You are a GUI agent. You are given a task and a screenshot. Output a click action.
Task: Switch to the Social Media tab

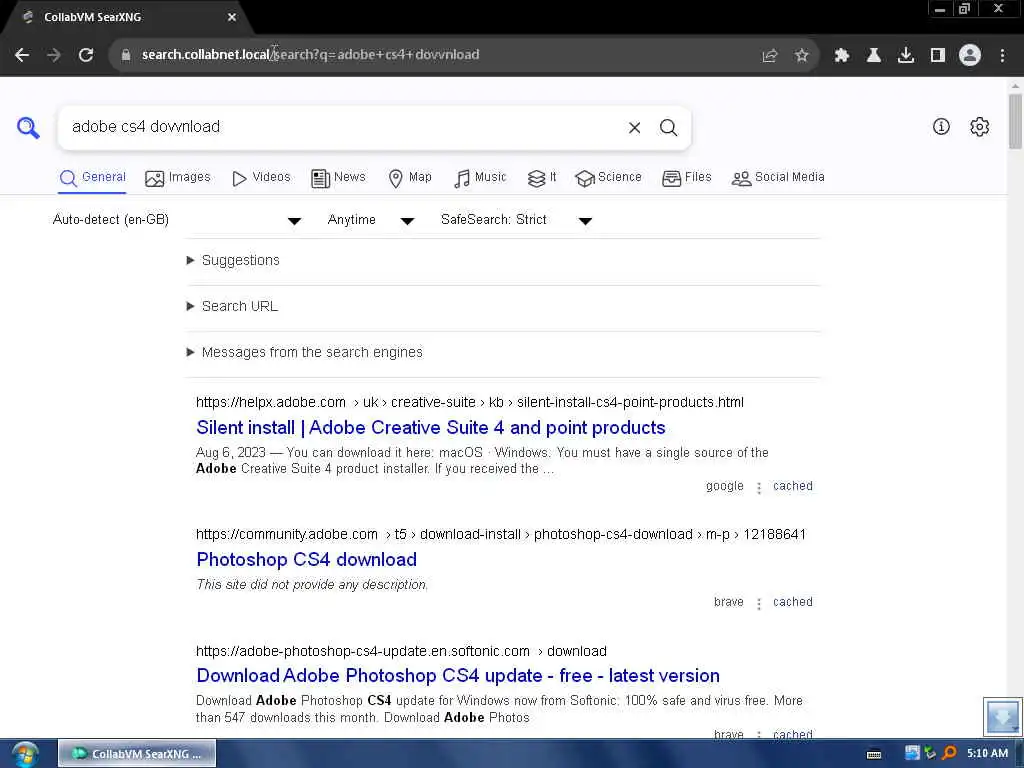[x=778, y=178]
